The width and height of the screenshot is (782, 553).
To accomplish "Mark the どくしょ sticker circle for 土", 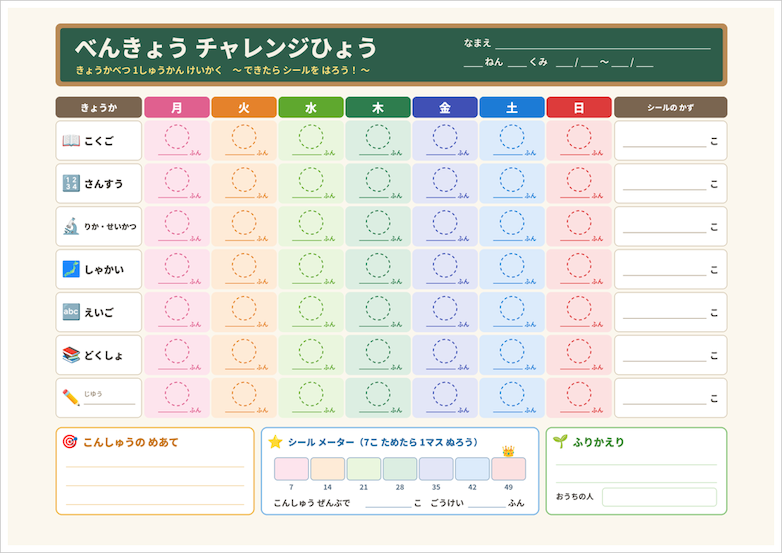I will [x=512, y=351].
